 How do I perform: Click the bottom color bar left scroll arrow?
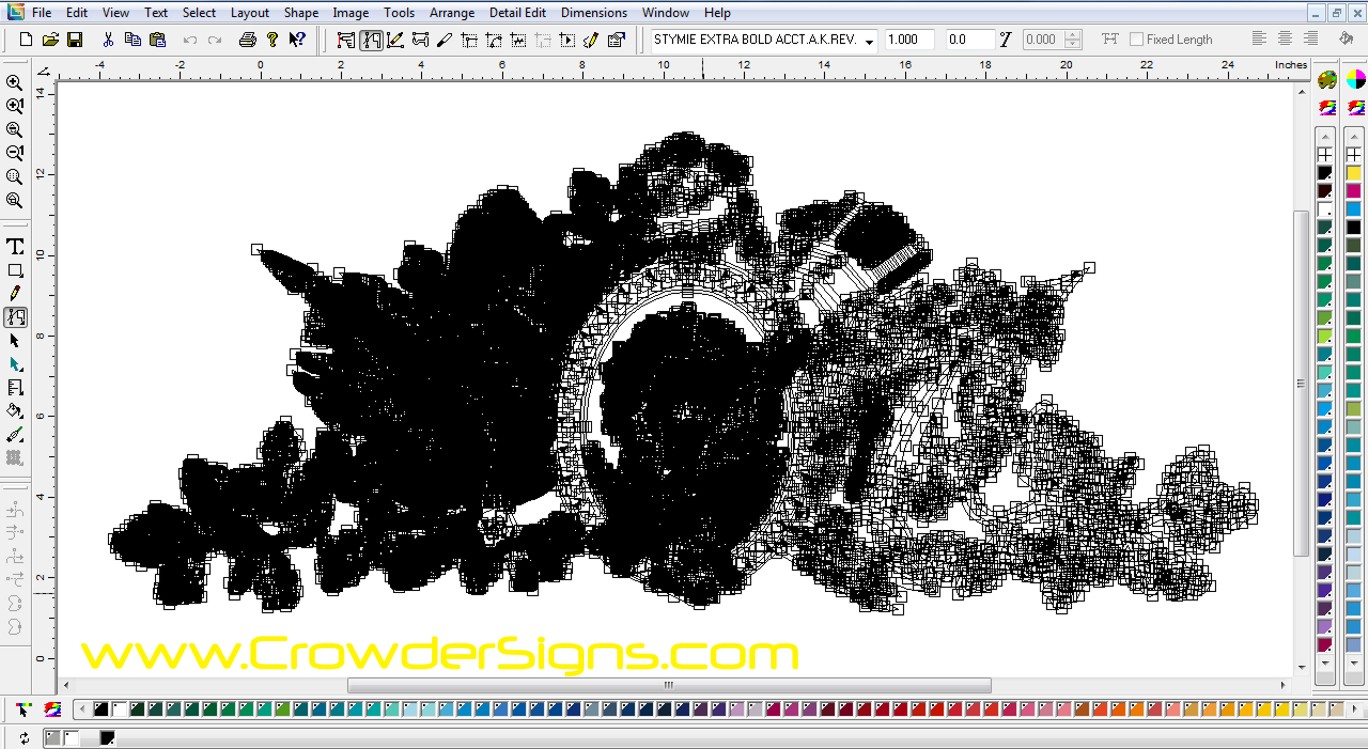[x=81, y=709]
